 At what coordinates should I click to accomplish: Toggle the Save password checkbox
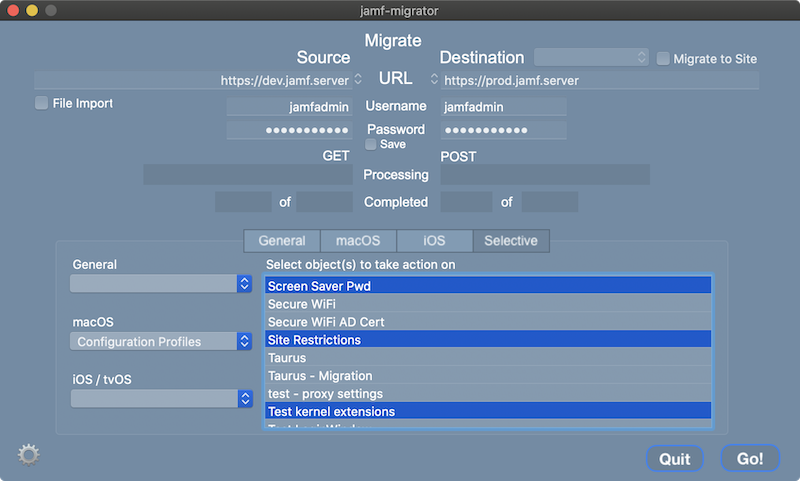tap(371, 144)
